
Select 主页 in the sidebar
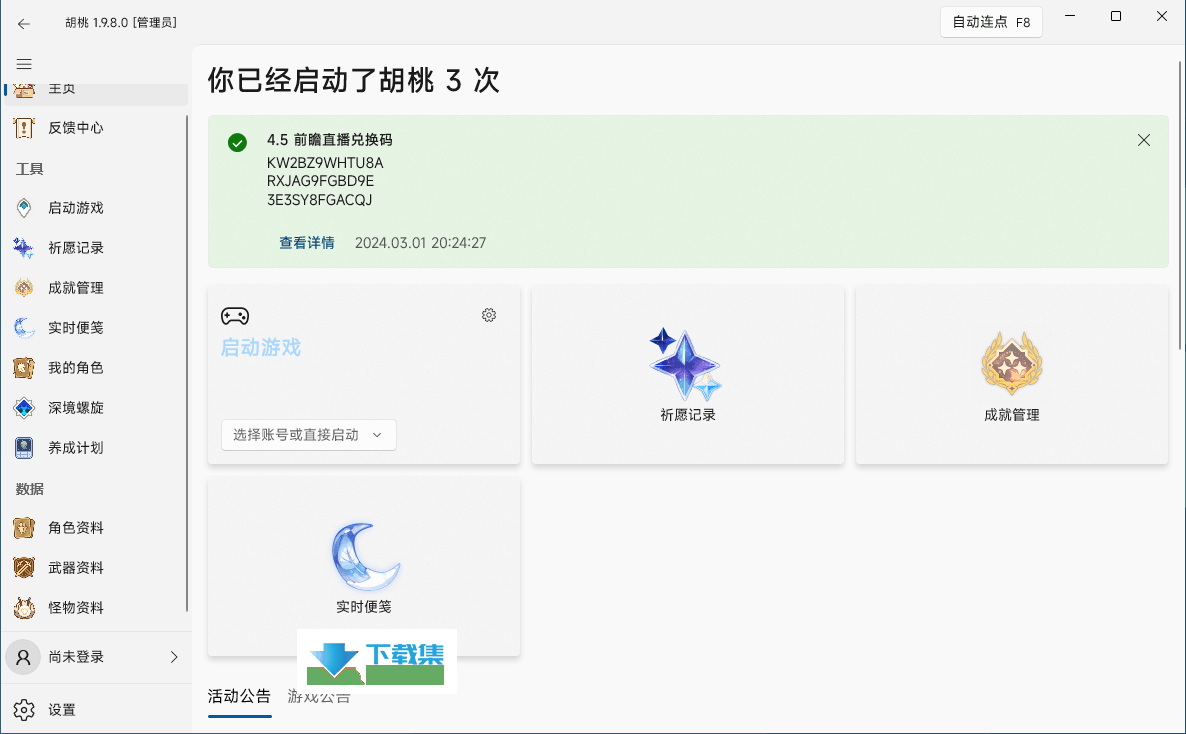pos(95,92)
